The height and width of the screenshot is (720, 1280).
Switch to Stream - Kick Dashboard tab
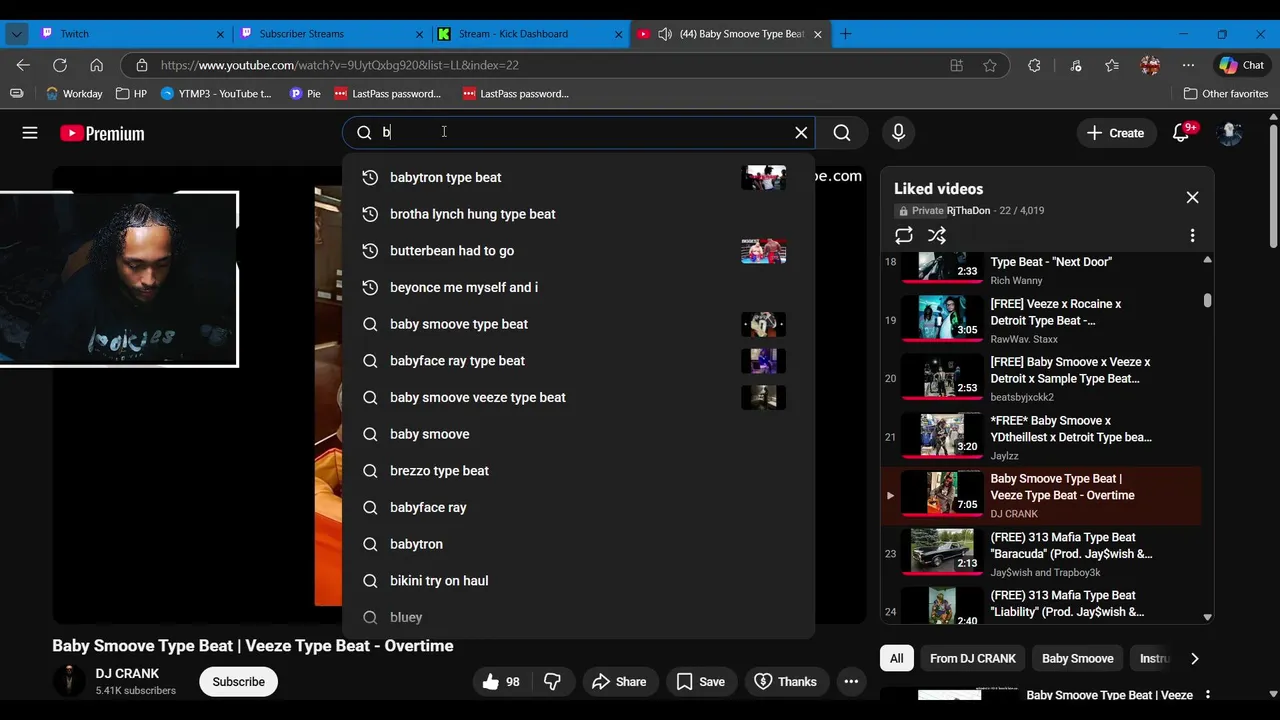pos(530,34)
